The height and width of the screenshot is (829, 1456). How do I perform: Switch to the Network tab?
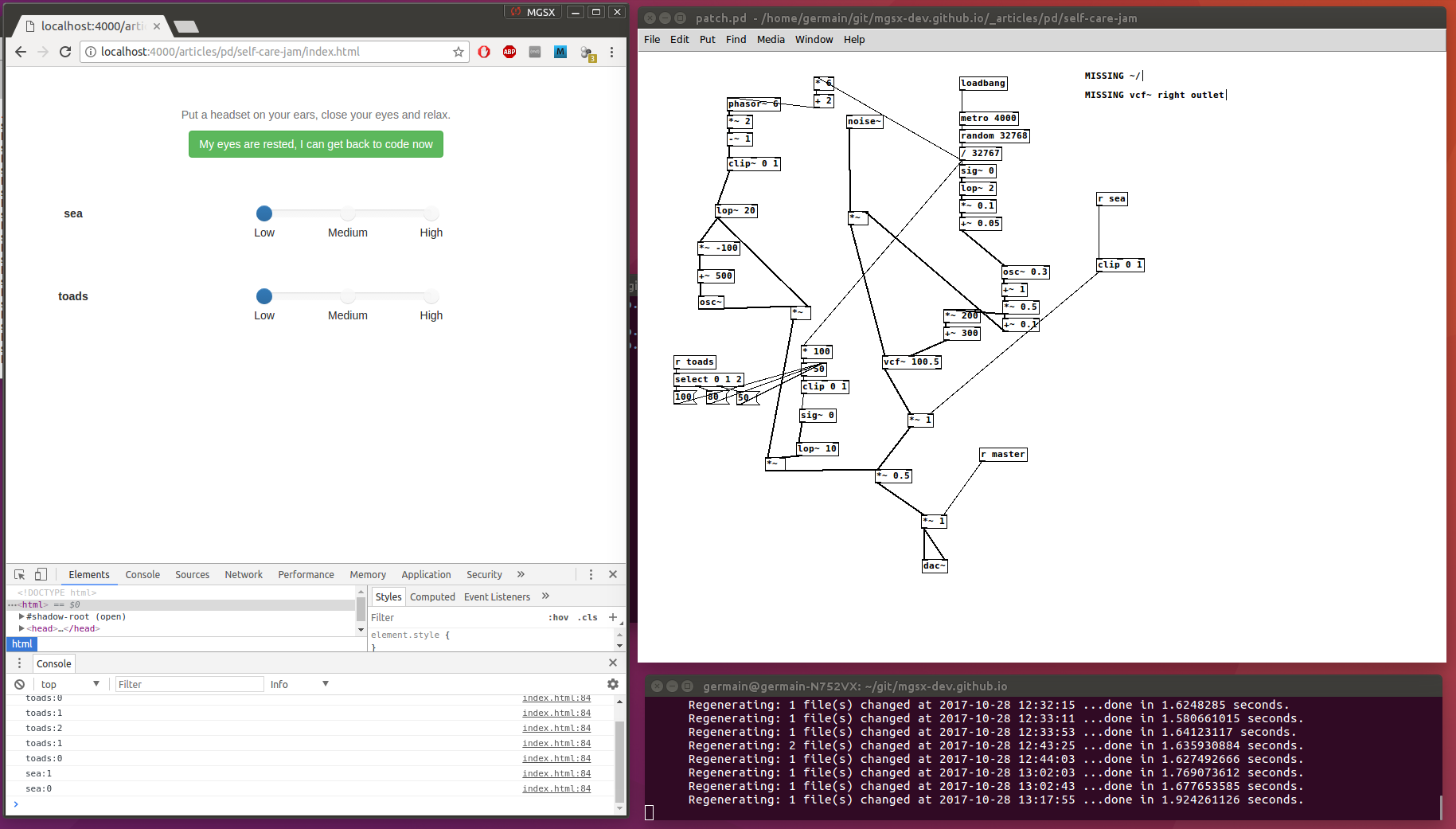coord(244,574)
